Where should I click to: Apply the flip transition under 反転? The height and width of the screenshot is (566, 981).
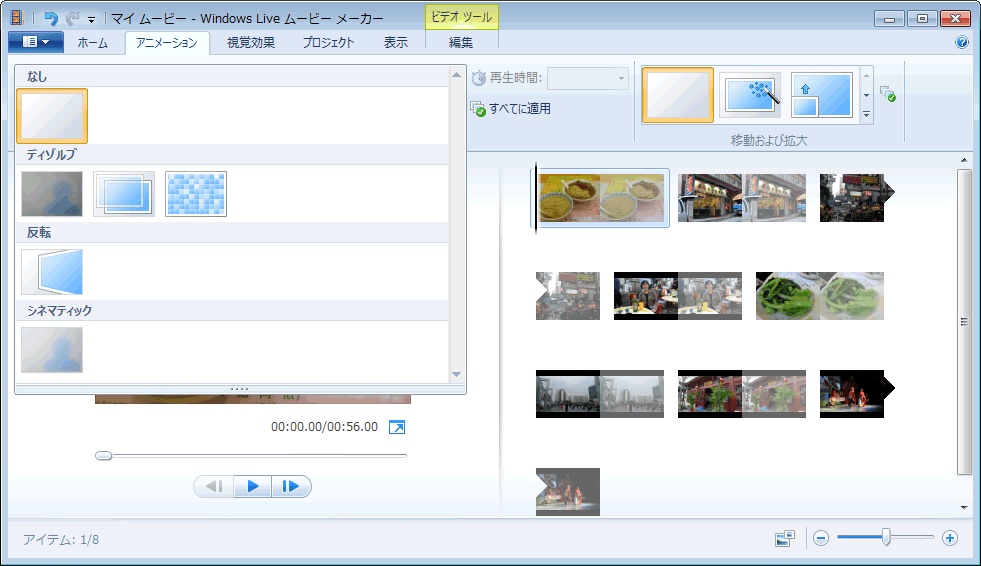[x=52, y=272]
